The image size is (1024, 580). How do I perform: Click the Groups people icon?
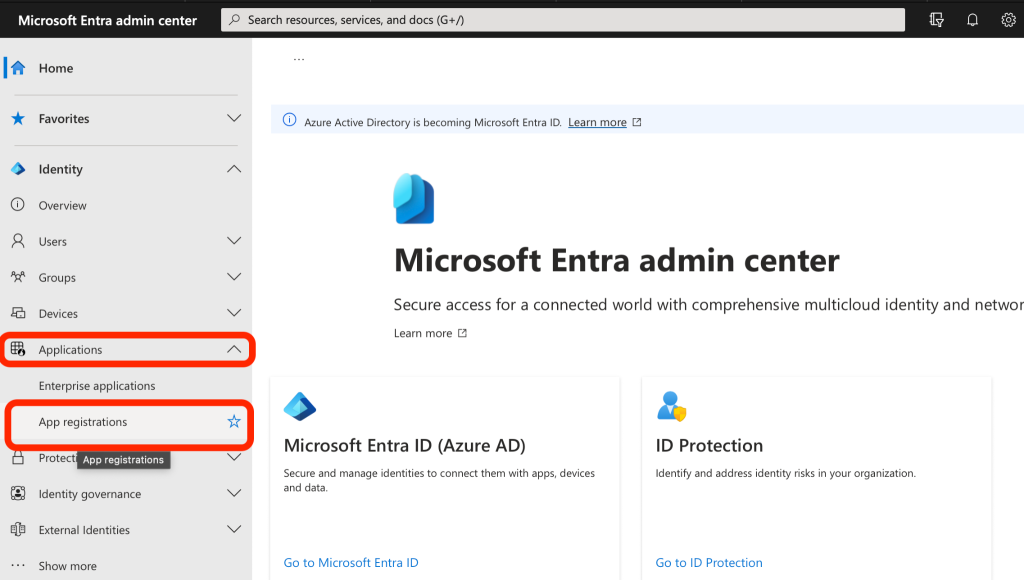18,277
